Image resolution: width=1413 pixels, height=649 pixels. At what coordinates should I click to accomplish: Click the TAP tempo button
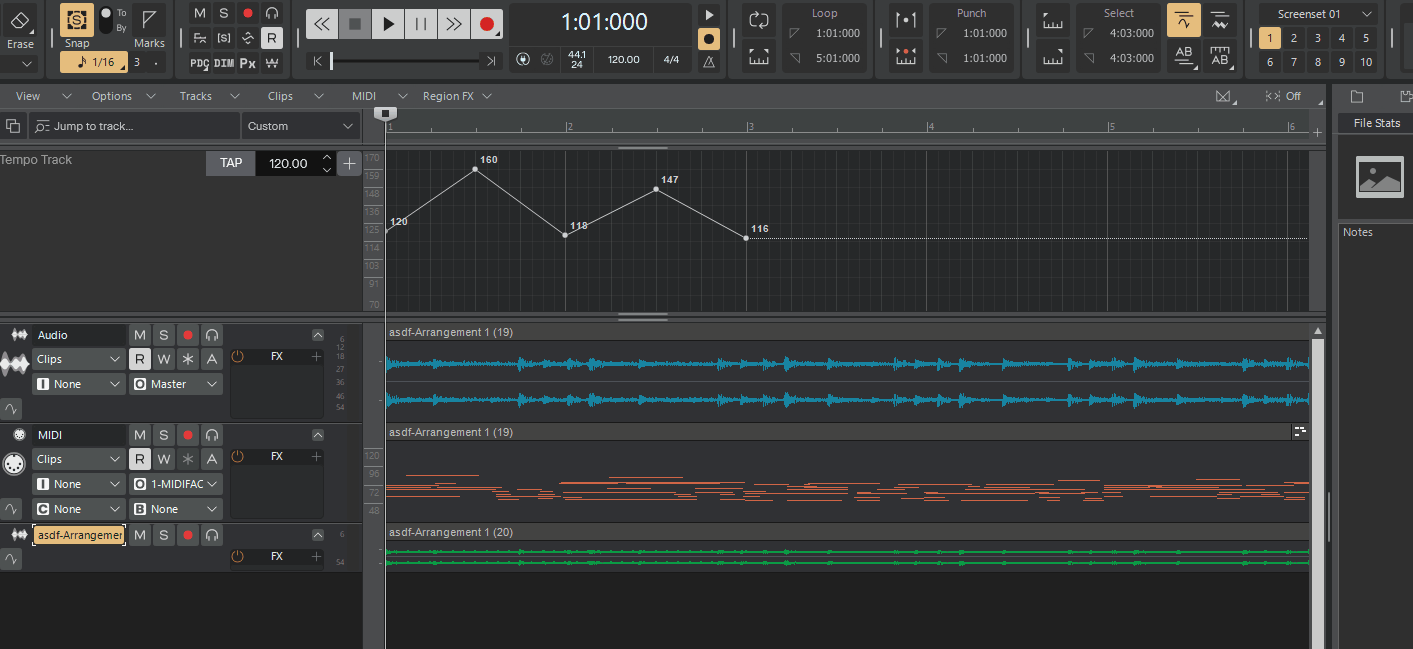tap(231, 163)
